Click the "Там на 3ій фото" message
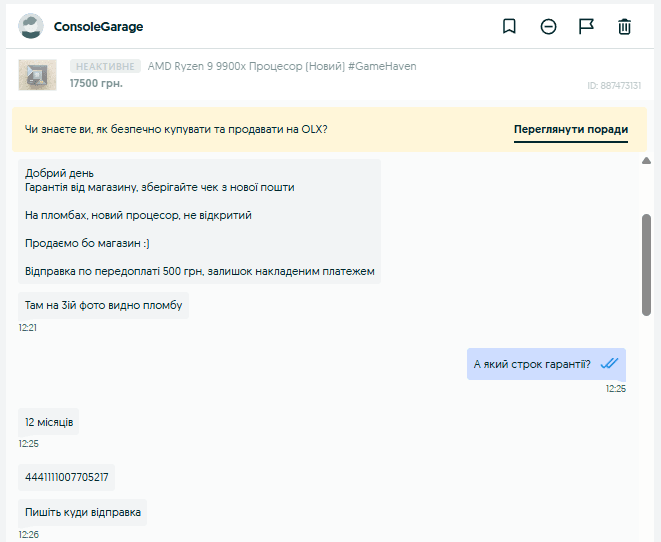Viewport: 661px width, 542px height. (x=104, y=305)
